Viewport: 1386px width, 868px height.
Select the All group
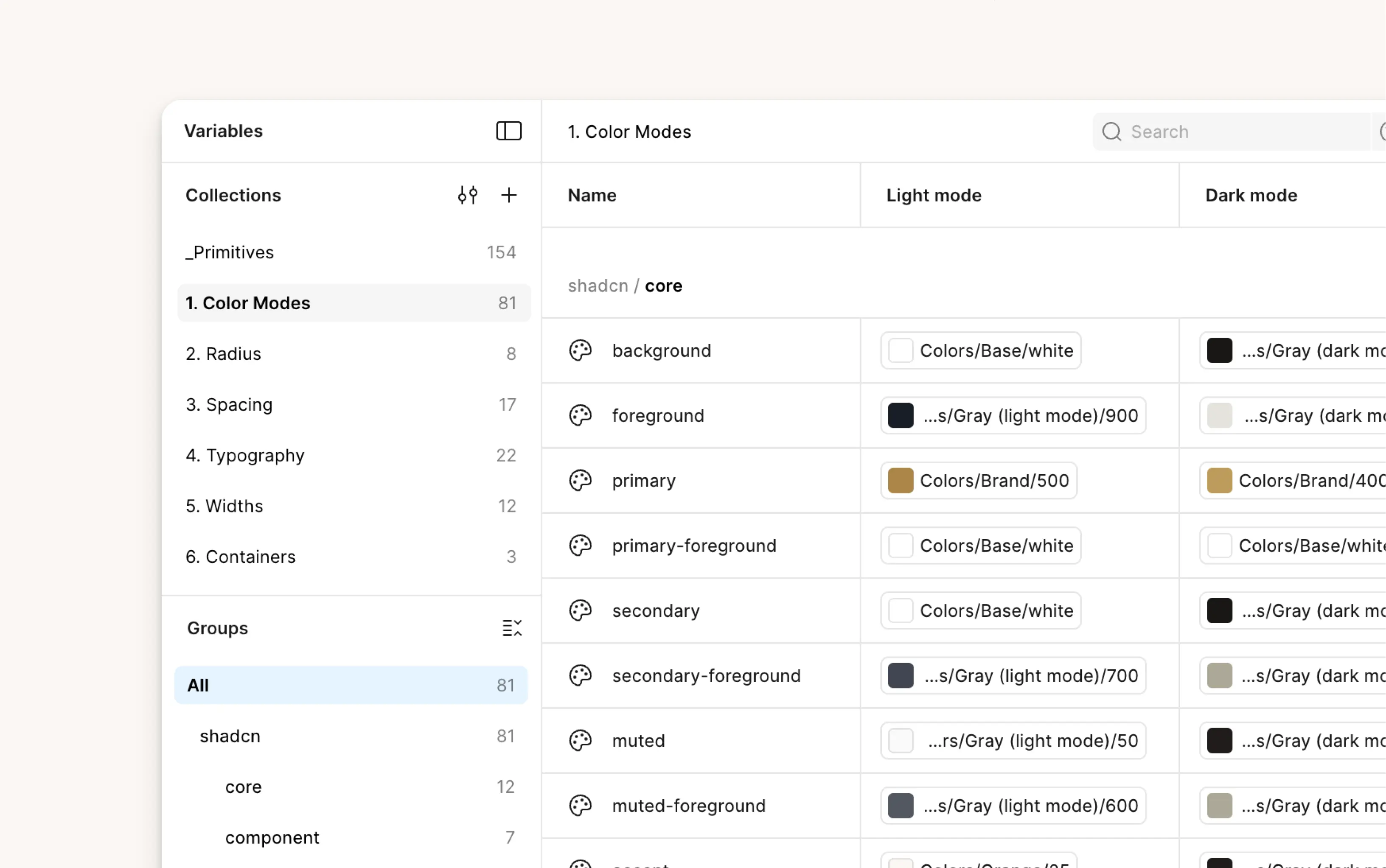(351, 685)
